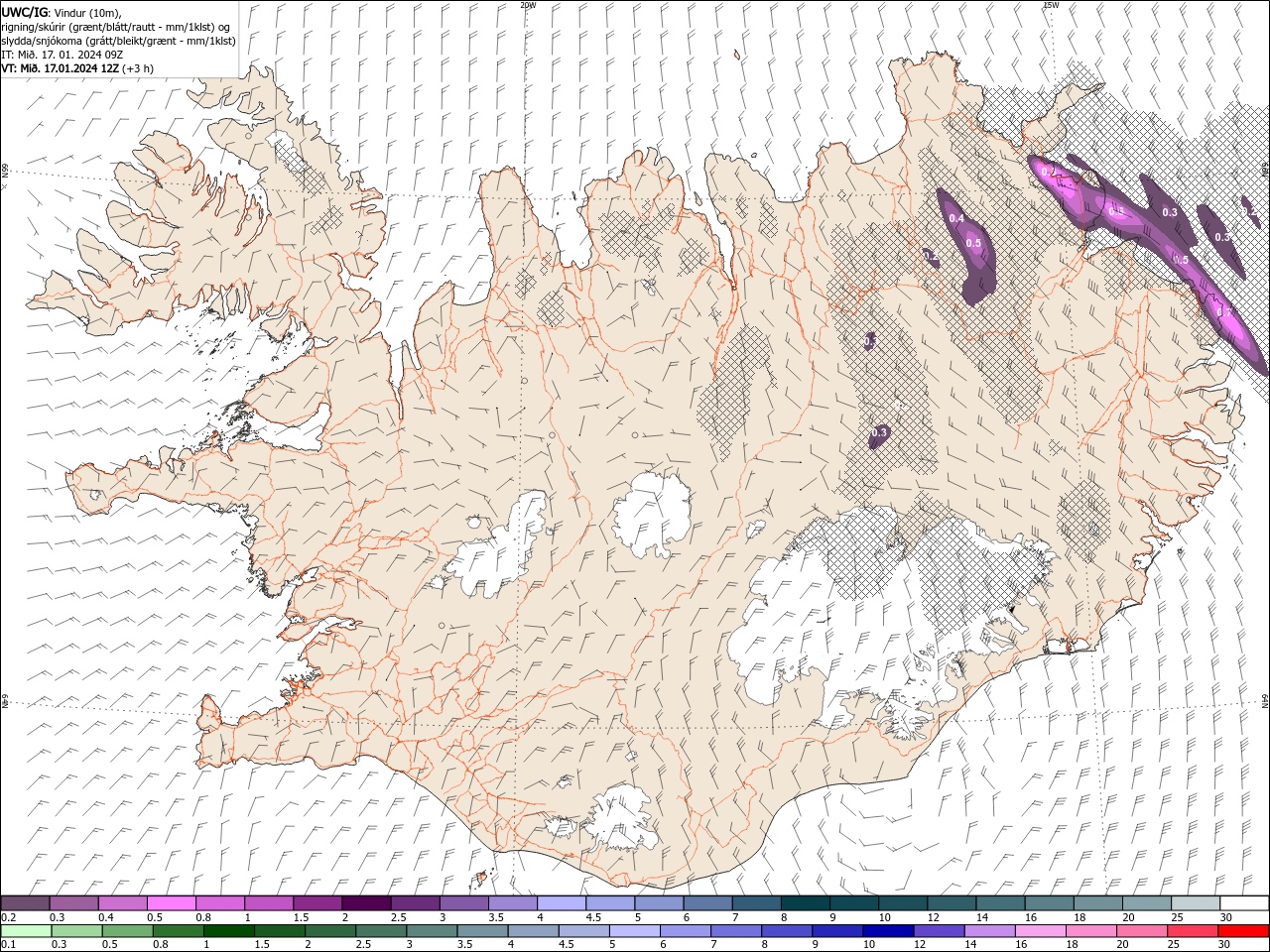Click the 0.4 snowfall contour label on map
Viewport: 1270px width, 952px height.
(956, 218)
